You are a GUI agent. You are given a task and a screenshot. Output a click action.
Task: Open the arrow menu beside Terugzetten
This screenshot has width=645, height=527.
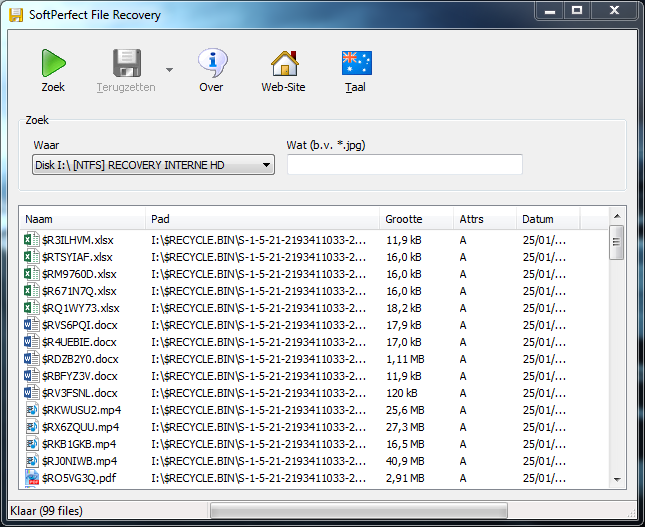(169, 70)
